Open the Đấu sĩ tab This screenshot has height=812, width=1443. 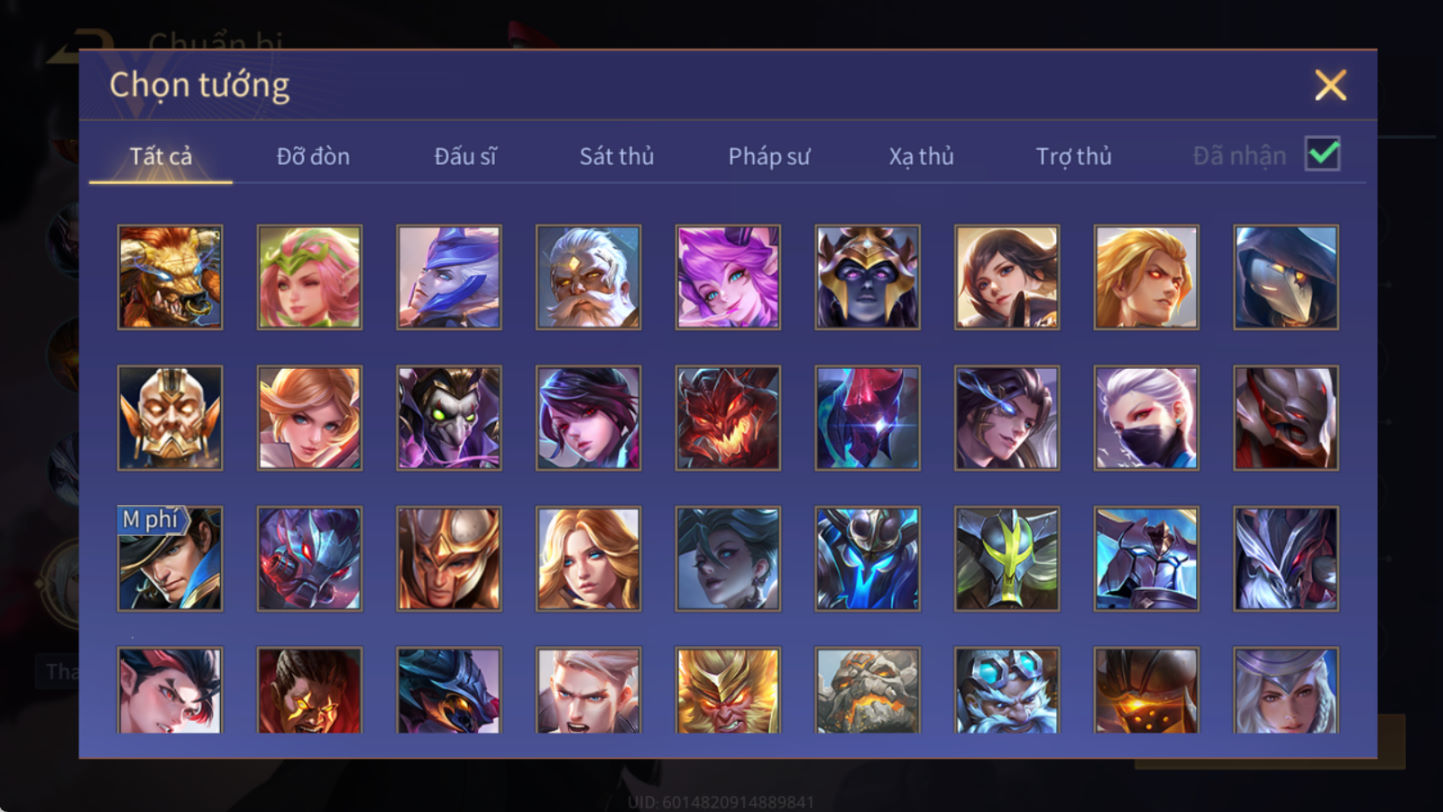(x=465, y=156)
